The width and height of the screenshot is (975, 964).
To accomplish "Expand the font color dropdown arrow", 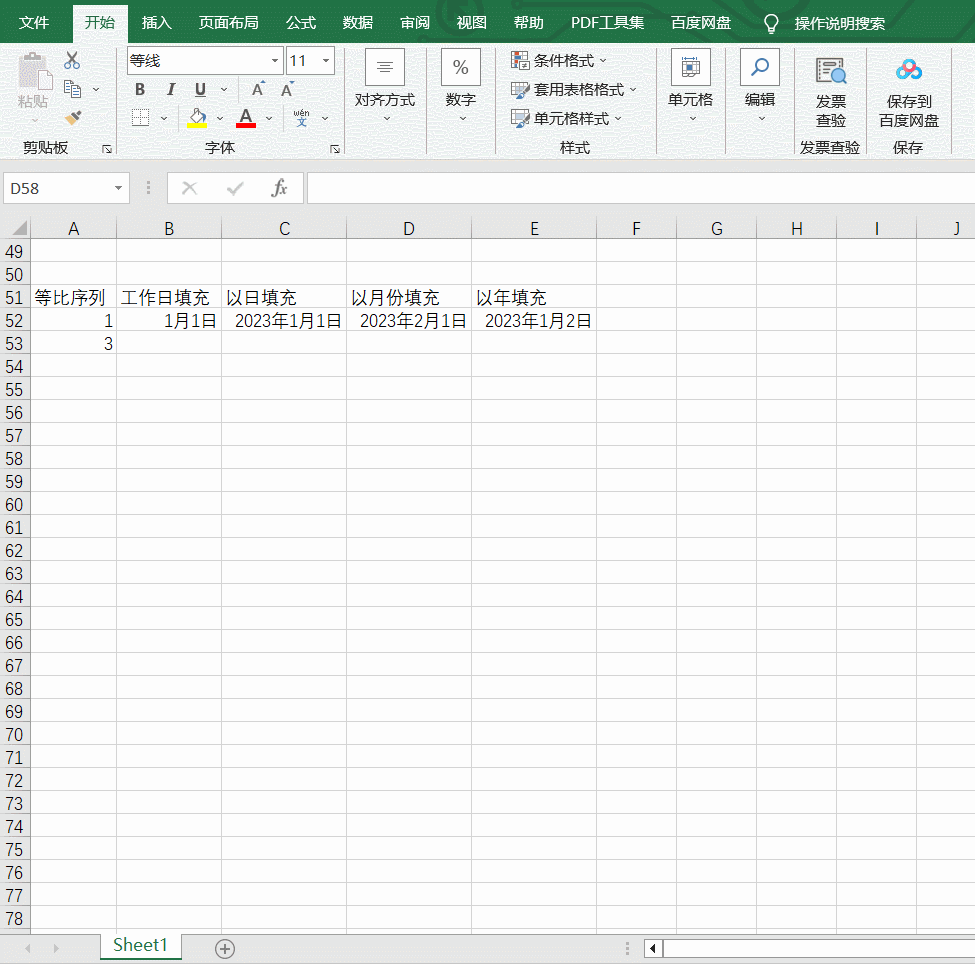I will pos(269,118).
